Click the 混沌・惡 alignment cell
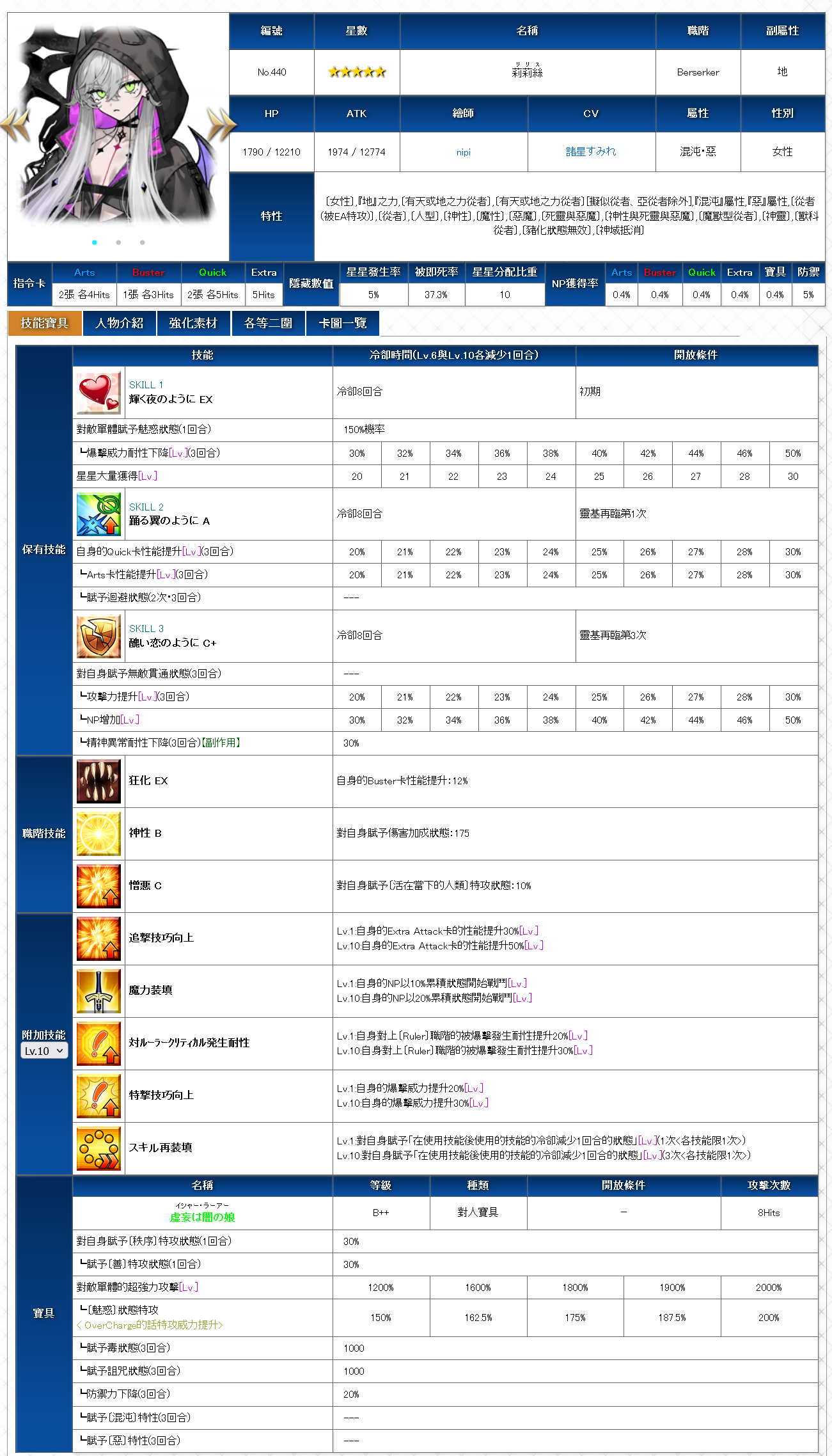 tap(698, 152)
